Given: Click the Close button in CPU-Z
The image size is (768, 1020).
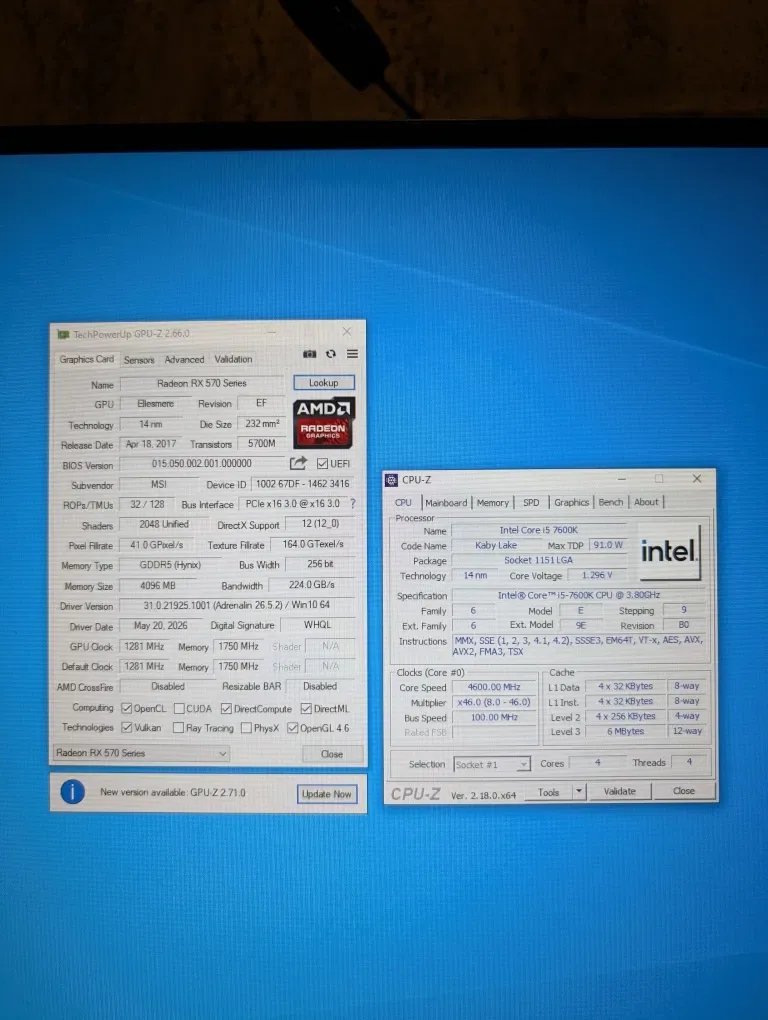Looking at the screenshot, I should tap(683, 790).
